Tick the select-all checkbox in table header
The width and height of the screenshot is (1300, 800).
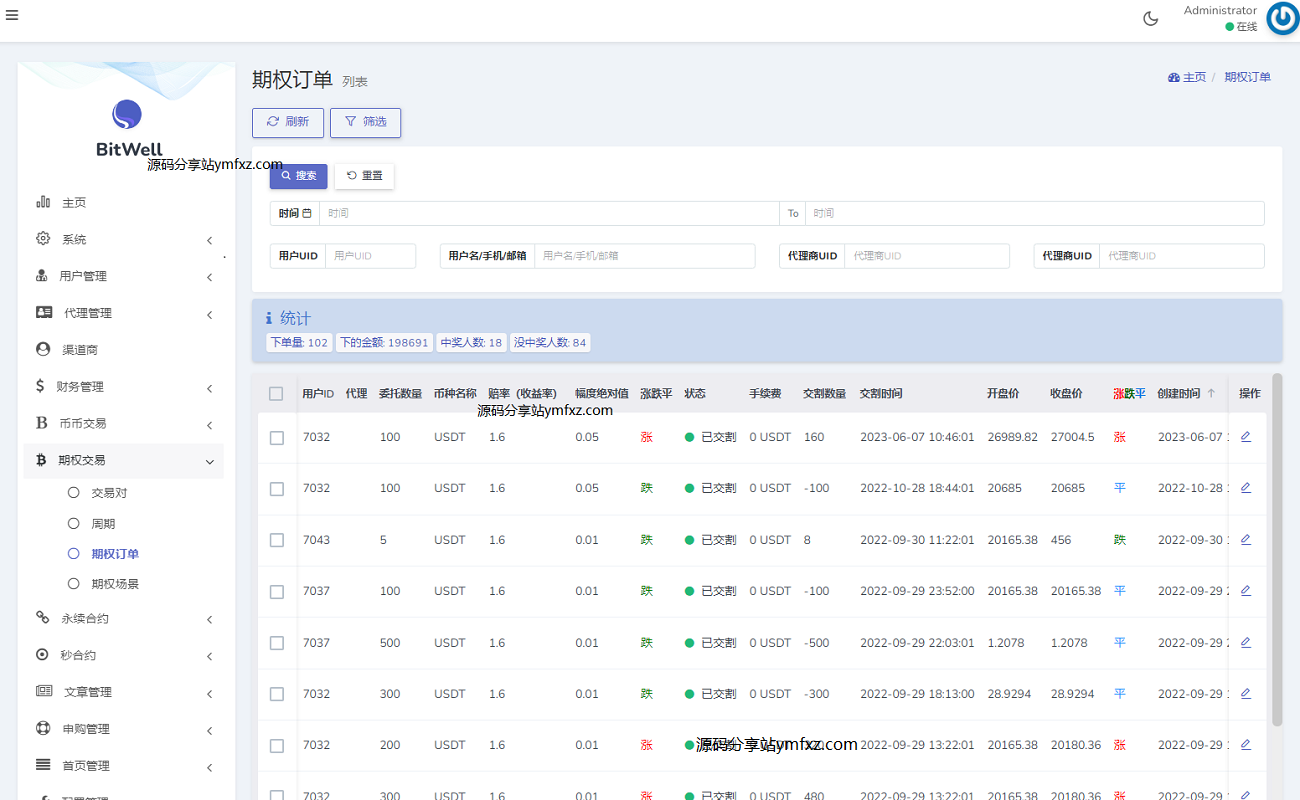point(276,394)
